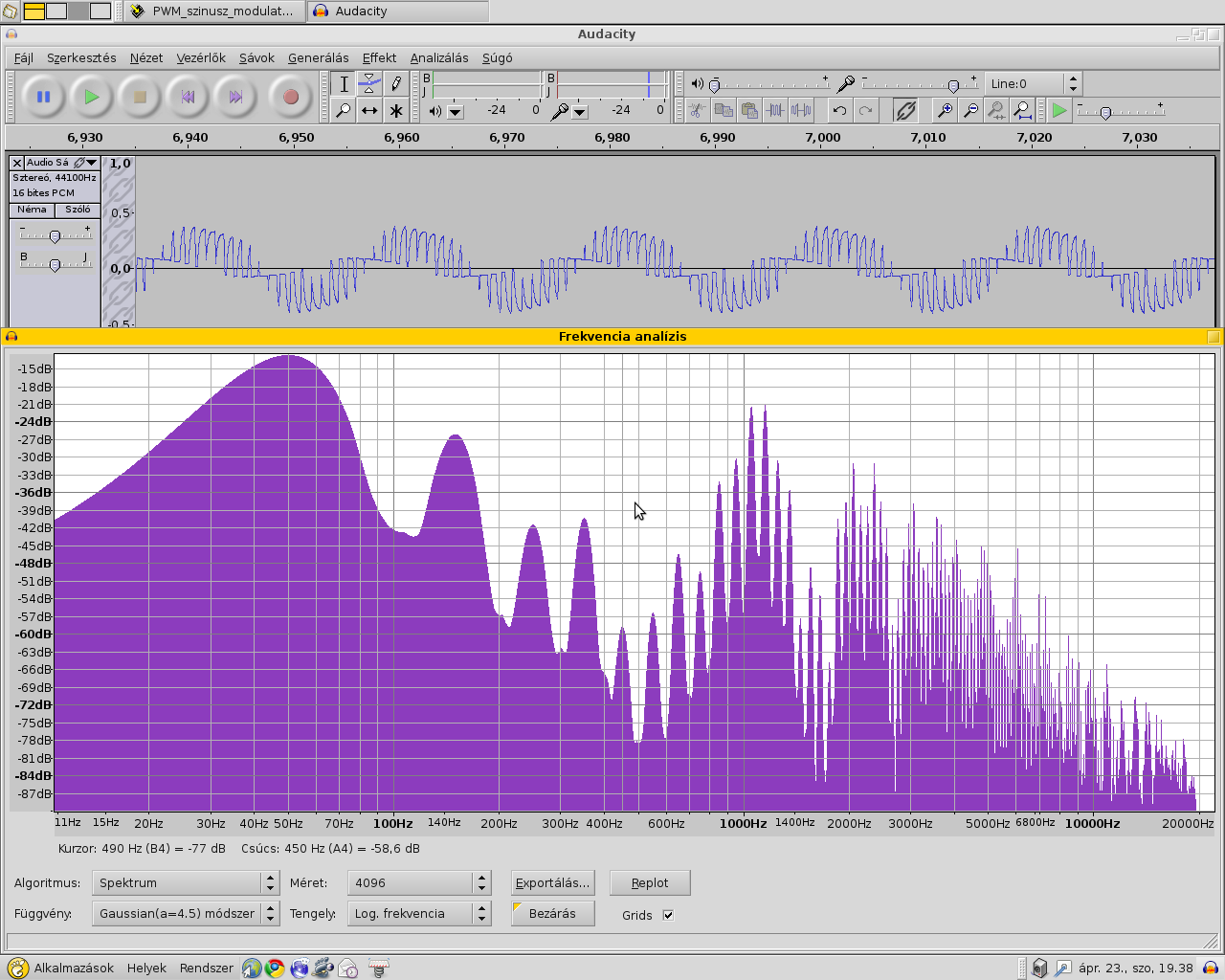Pick the Draw pencil tool
The width and height of the screenshot is (1225, 980).
396,84
